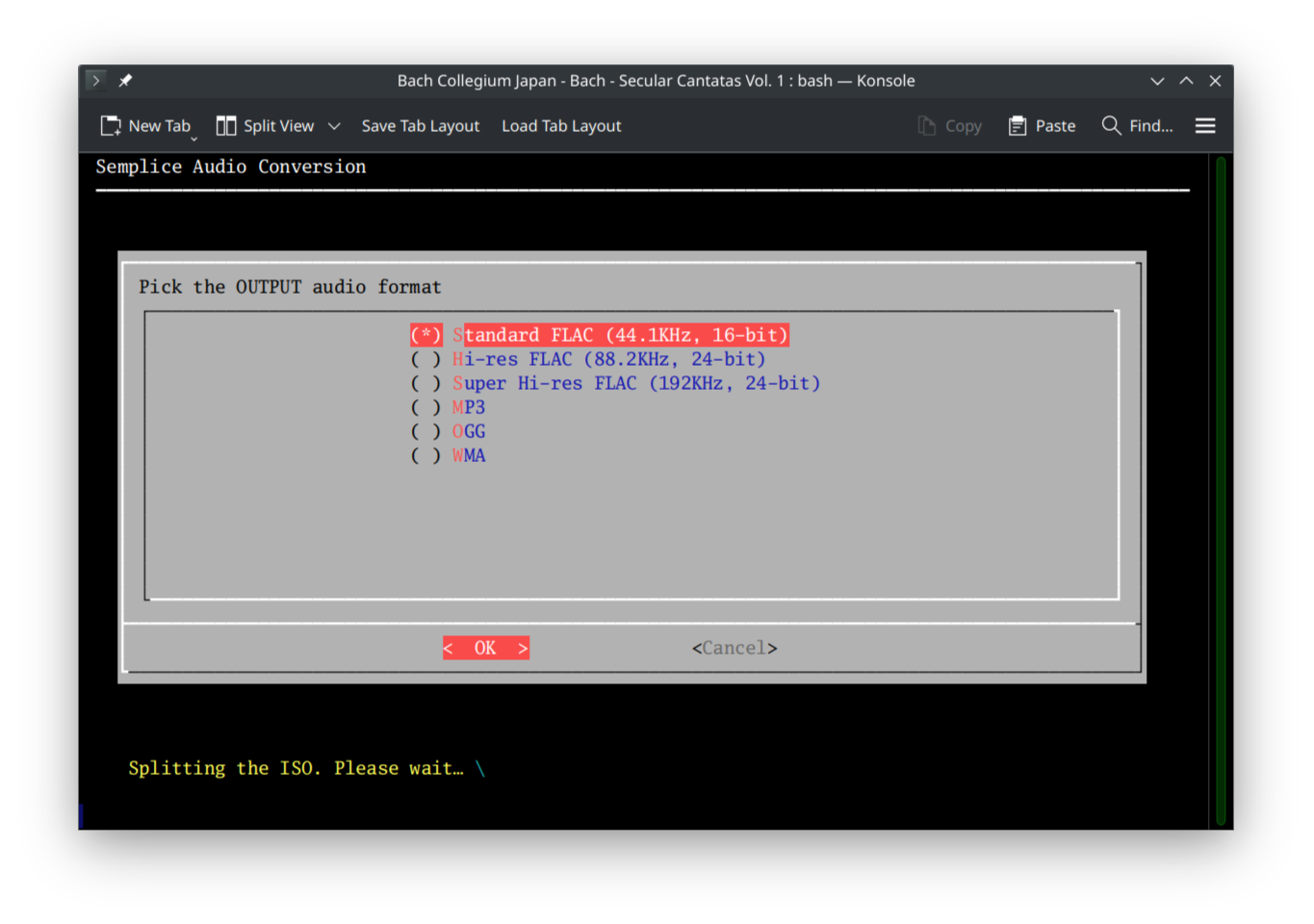Viewport: 1314px width, 924px height.
Task: Choose MP3 as the output format
Action: (469, 406)
